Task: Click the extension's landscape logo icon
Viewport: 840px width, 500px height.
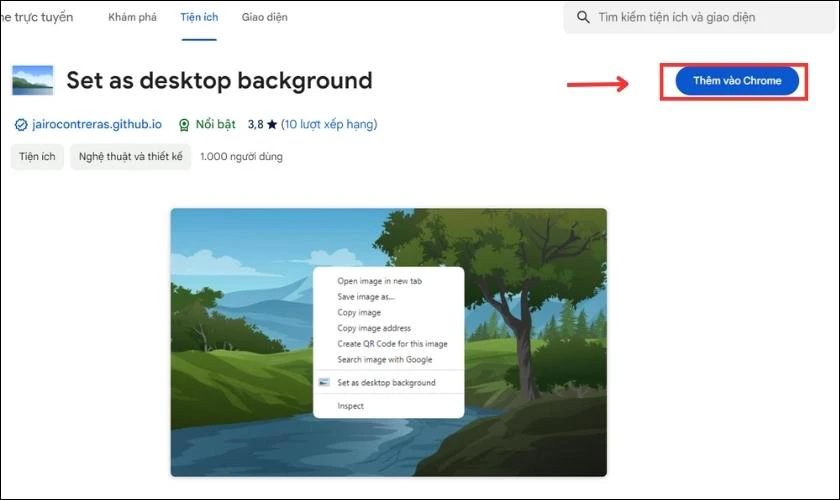Action: (33, 80)
